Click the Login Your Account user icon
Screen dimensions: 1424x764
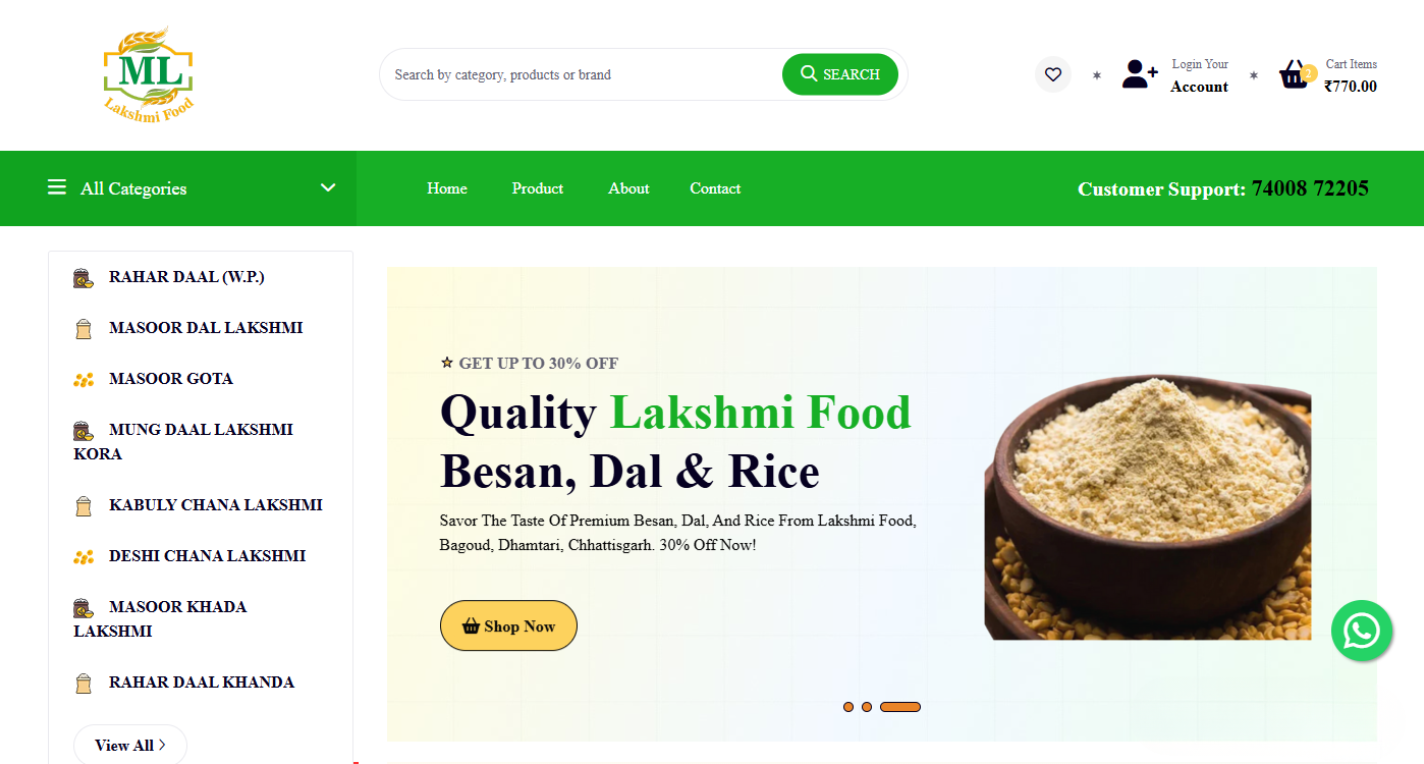pyautogui.click(x=1139, y=74)
